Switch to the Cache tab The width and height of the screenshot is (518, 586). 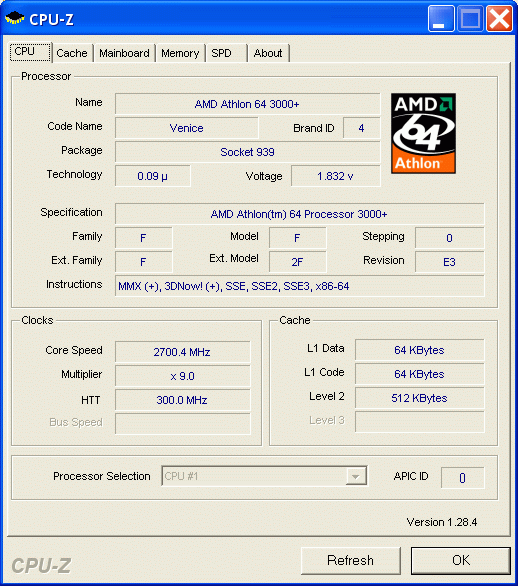pos(72,53)
